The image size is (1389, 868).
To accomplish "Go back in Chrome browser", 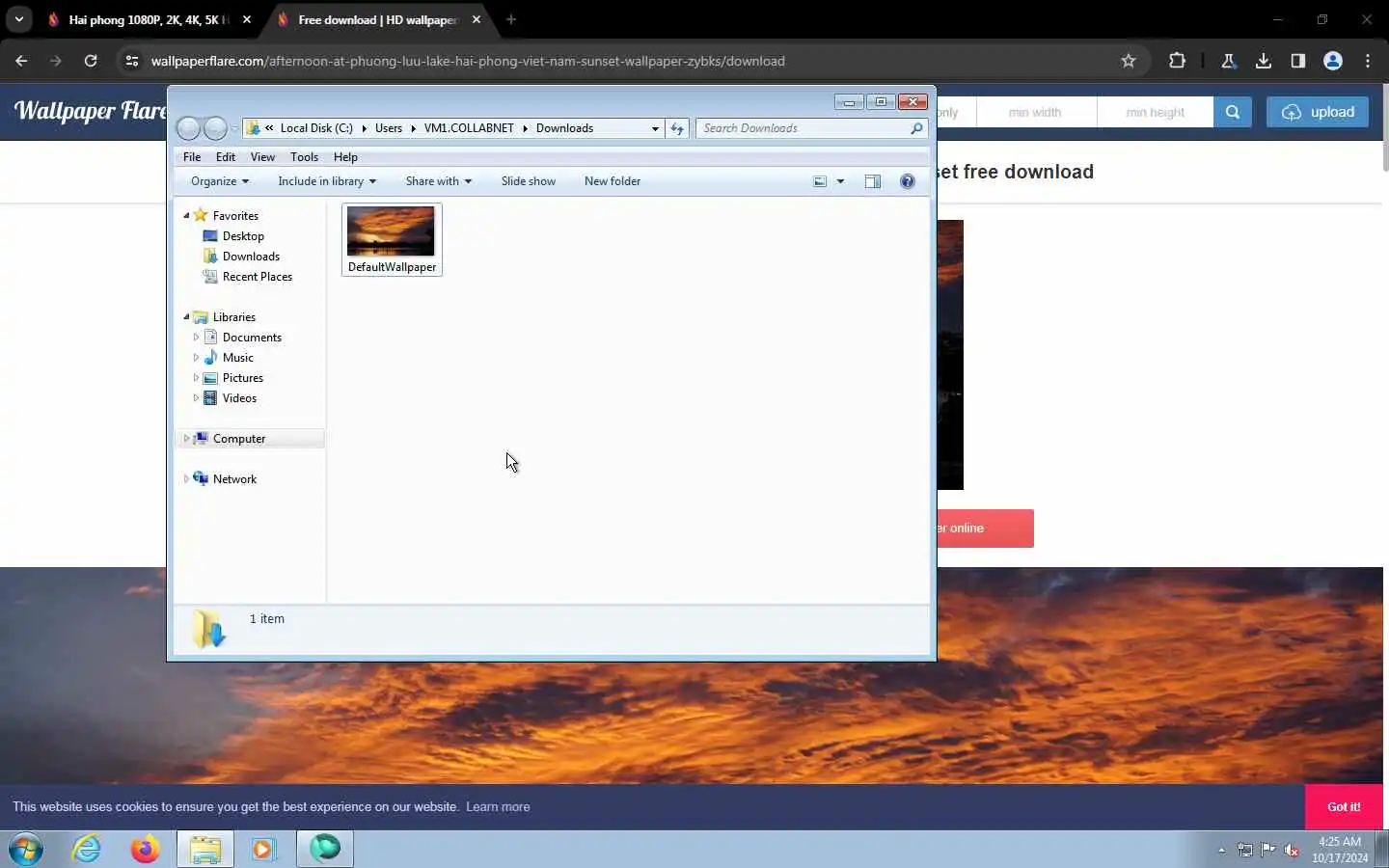I will (x=21, y=61).
